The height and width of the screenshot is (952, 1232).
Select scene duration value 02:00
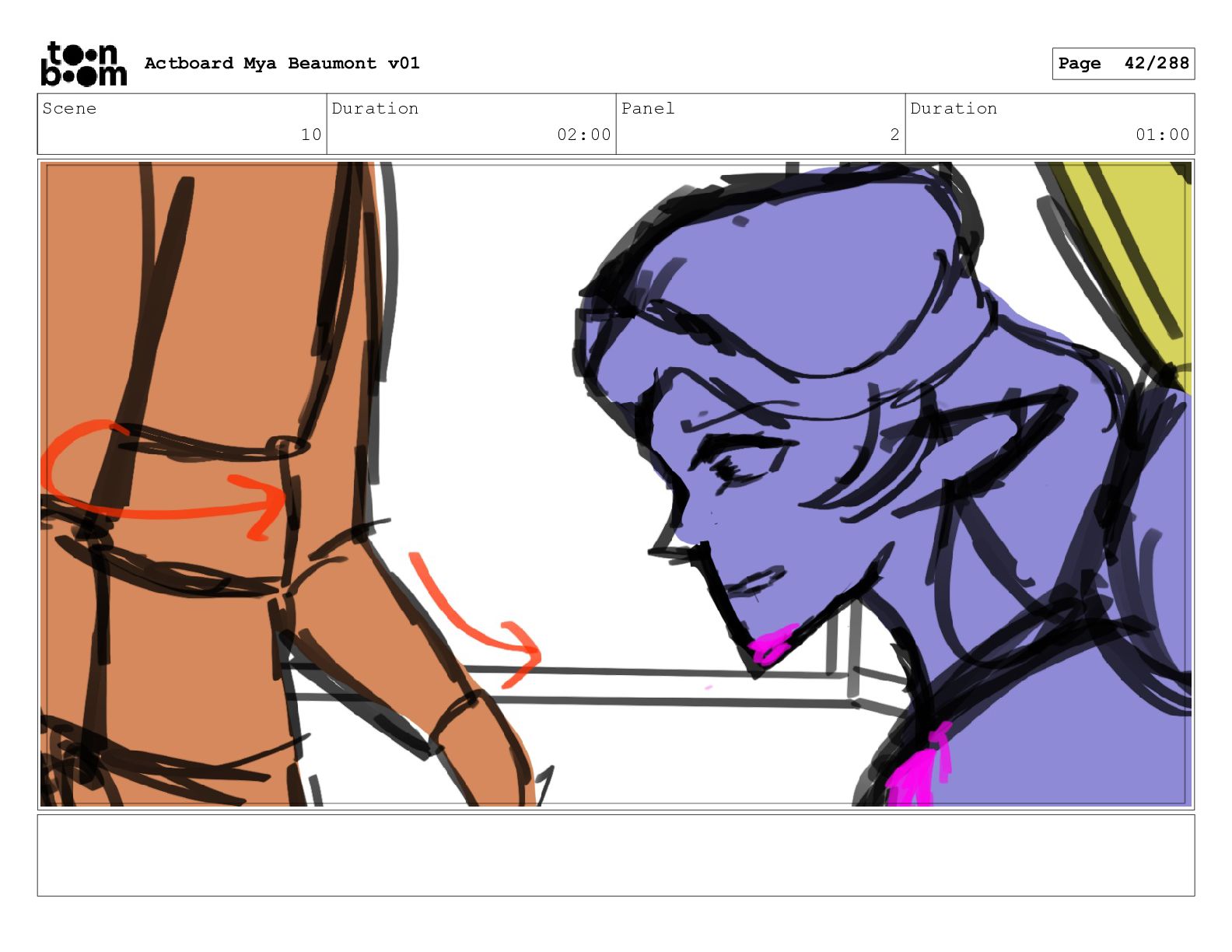tap(584, 135)
